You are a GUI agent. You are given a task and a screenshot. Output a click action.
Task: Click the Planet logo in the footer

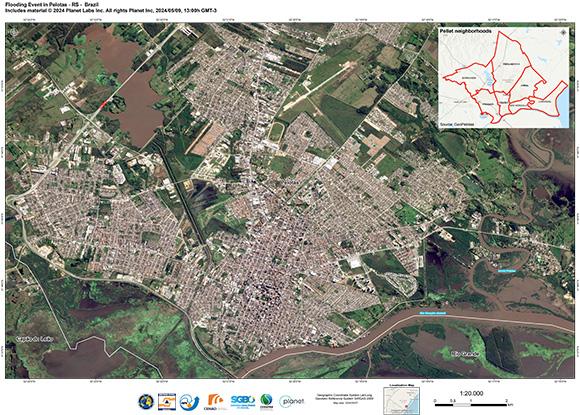pyautogui.click(x=292, y=401)
